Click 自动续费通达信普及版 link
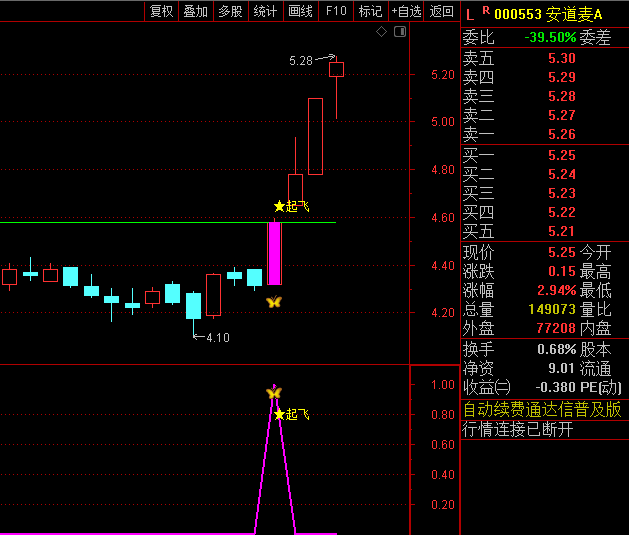 pos(542,410)
